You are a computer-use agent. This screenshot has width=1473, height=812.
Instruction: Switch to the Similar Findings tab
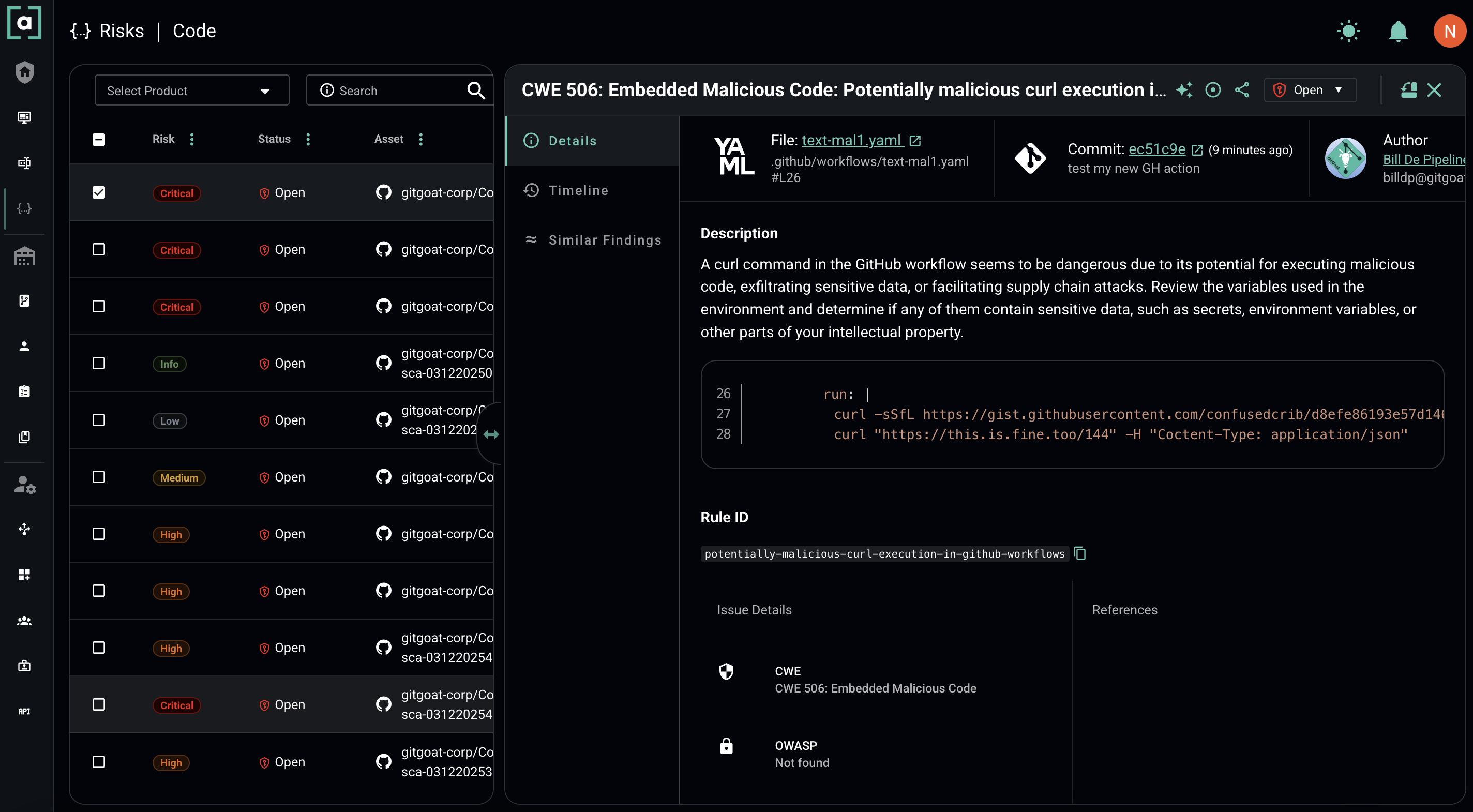(605, 239)
